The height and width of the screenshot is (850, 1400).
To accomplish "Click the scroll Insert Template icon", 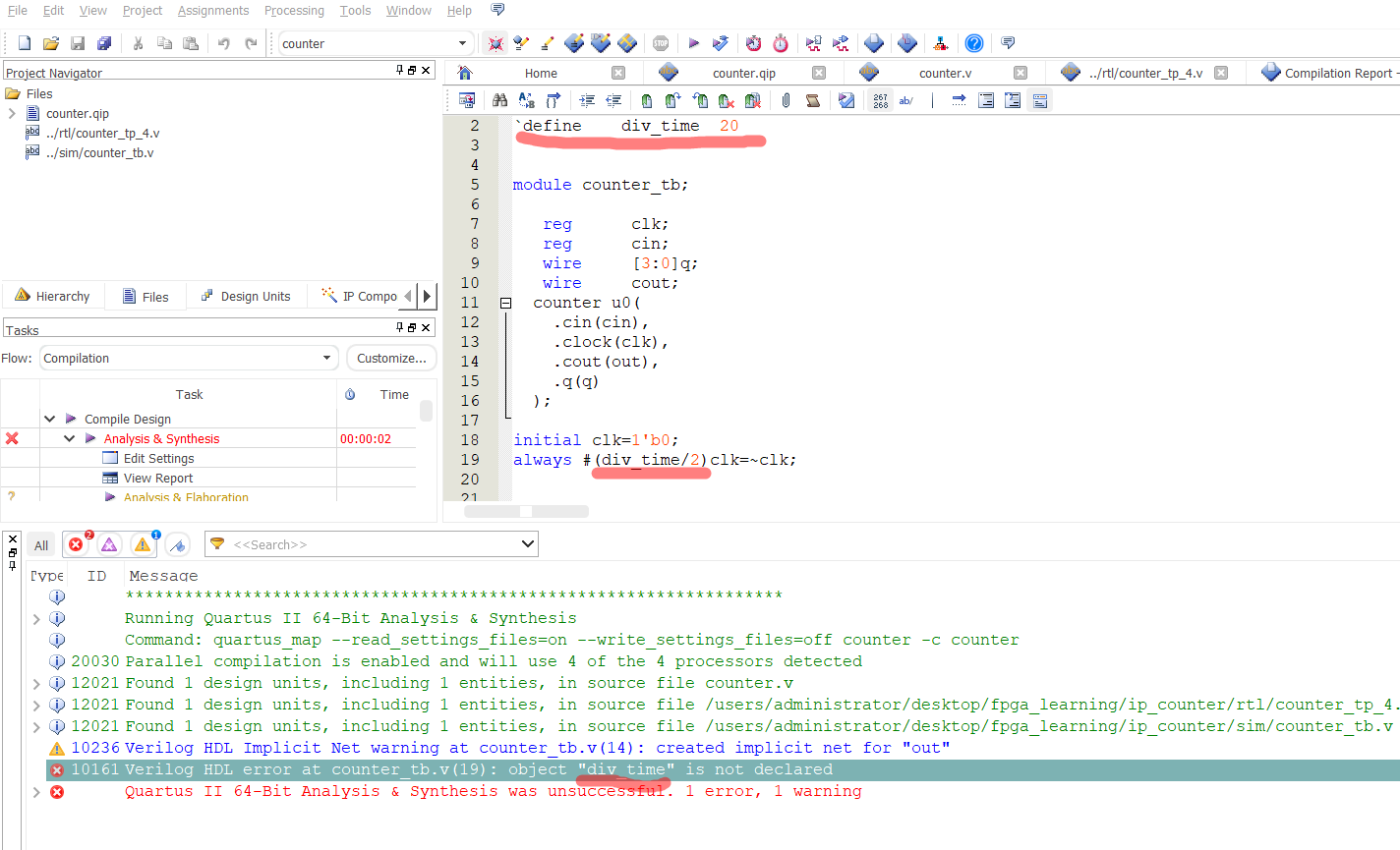I will tap(813, 100).
